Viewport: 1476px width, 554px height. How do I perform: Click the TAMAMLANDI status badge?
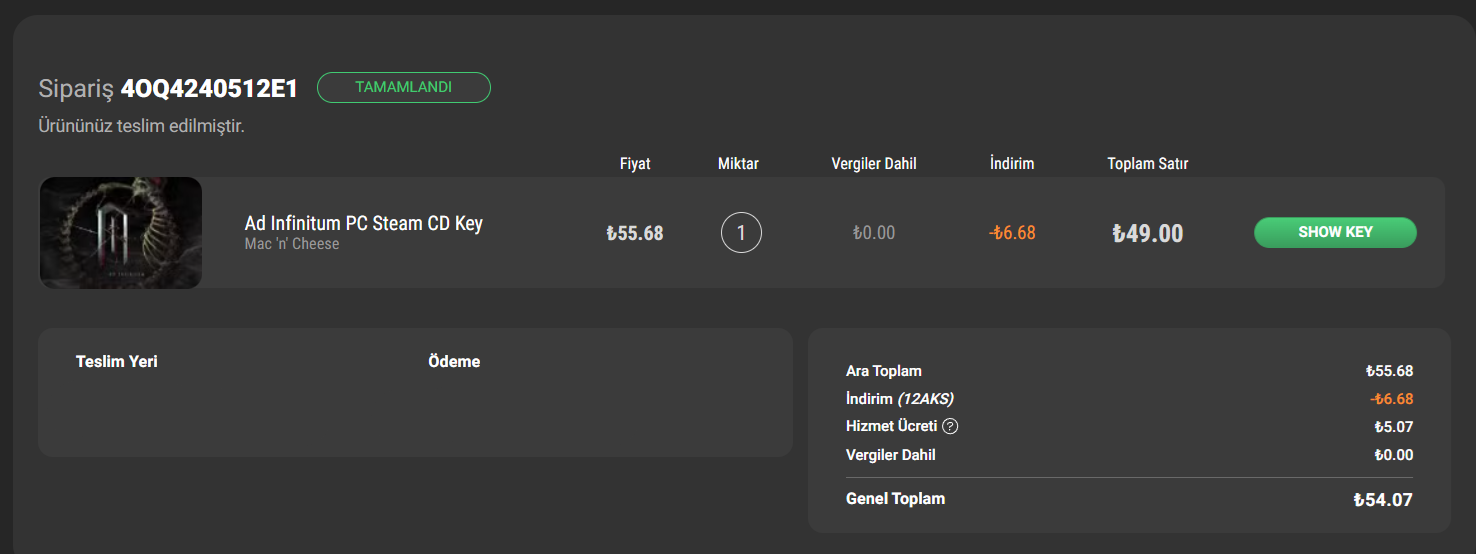[x=403, y=88]
